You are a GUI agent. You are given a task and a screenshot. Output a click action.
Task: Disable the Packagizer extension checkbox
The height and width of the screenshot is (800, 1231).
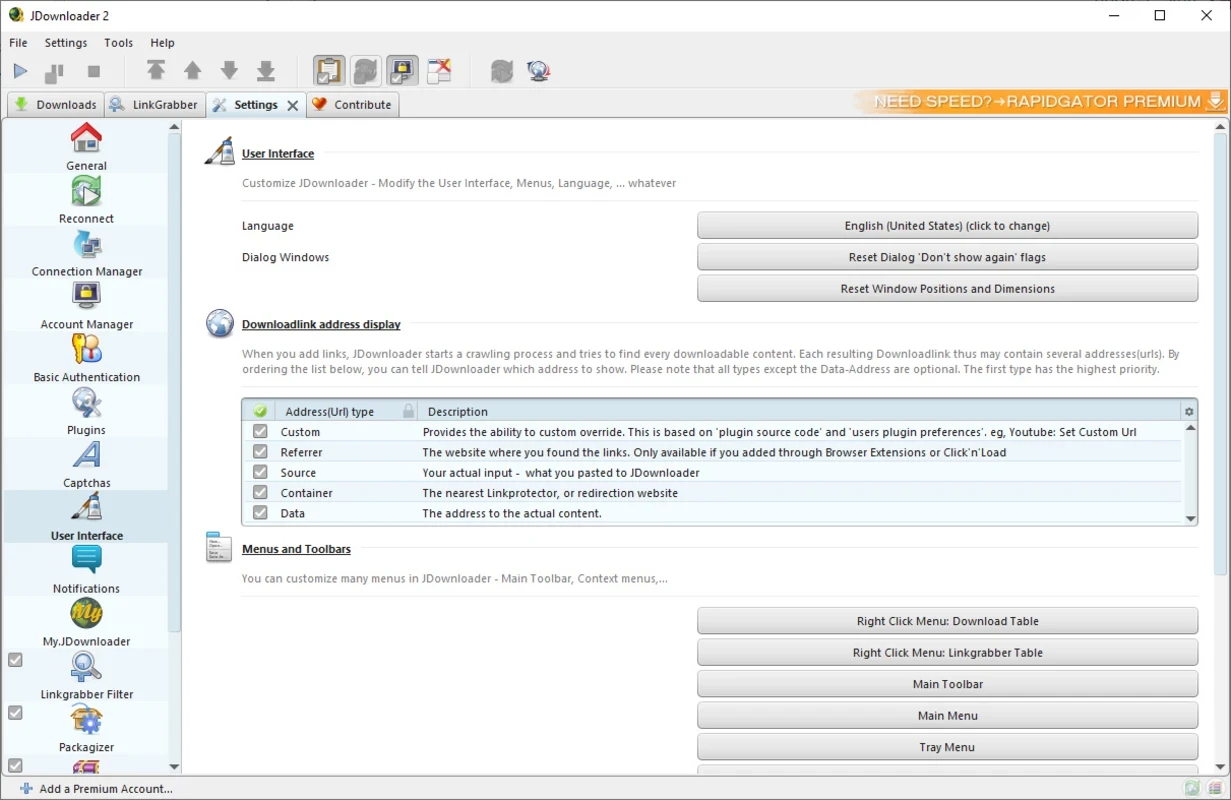(x=15, y=713)
